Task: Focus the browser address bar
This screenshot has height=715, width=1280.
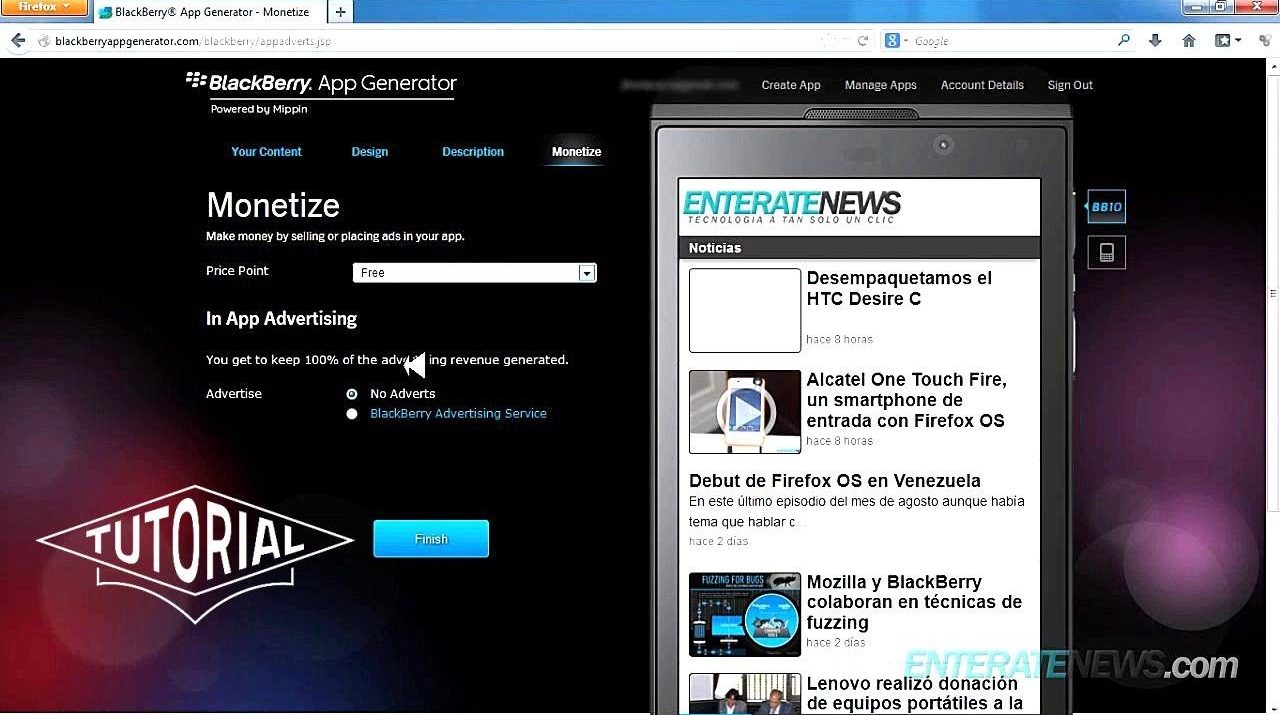Action: point(440,41)
